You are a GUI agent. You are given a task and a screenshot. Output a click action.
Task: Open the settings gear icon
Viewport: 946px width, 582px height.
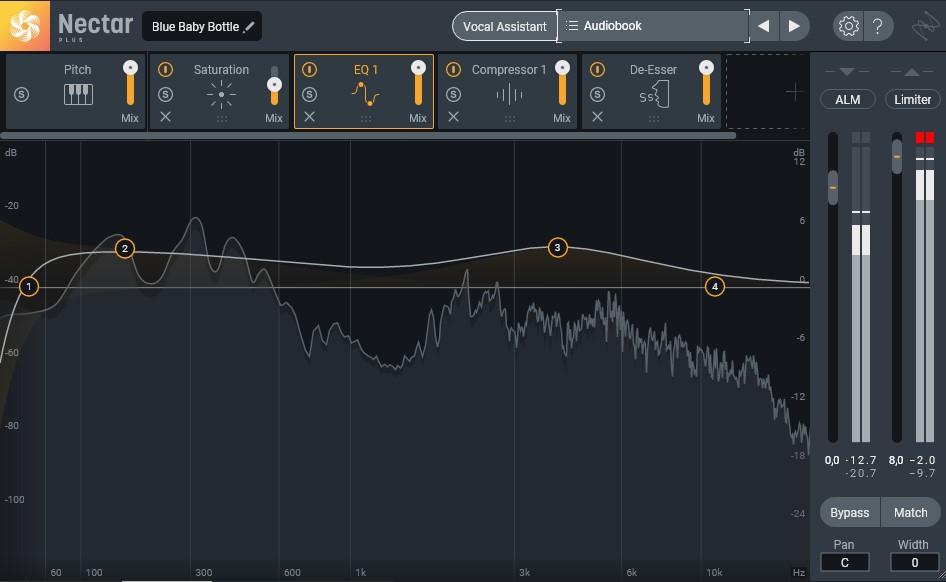(848, 26)
